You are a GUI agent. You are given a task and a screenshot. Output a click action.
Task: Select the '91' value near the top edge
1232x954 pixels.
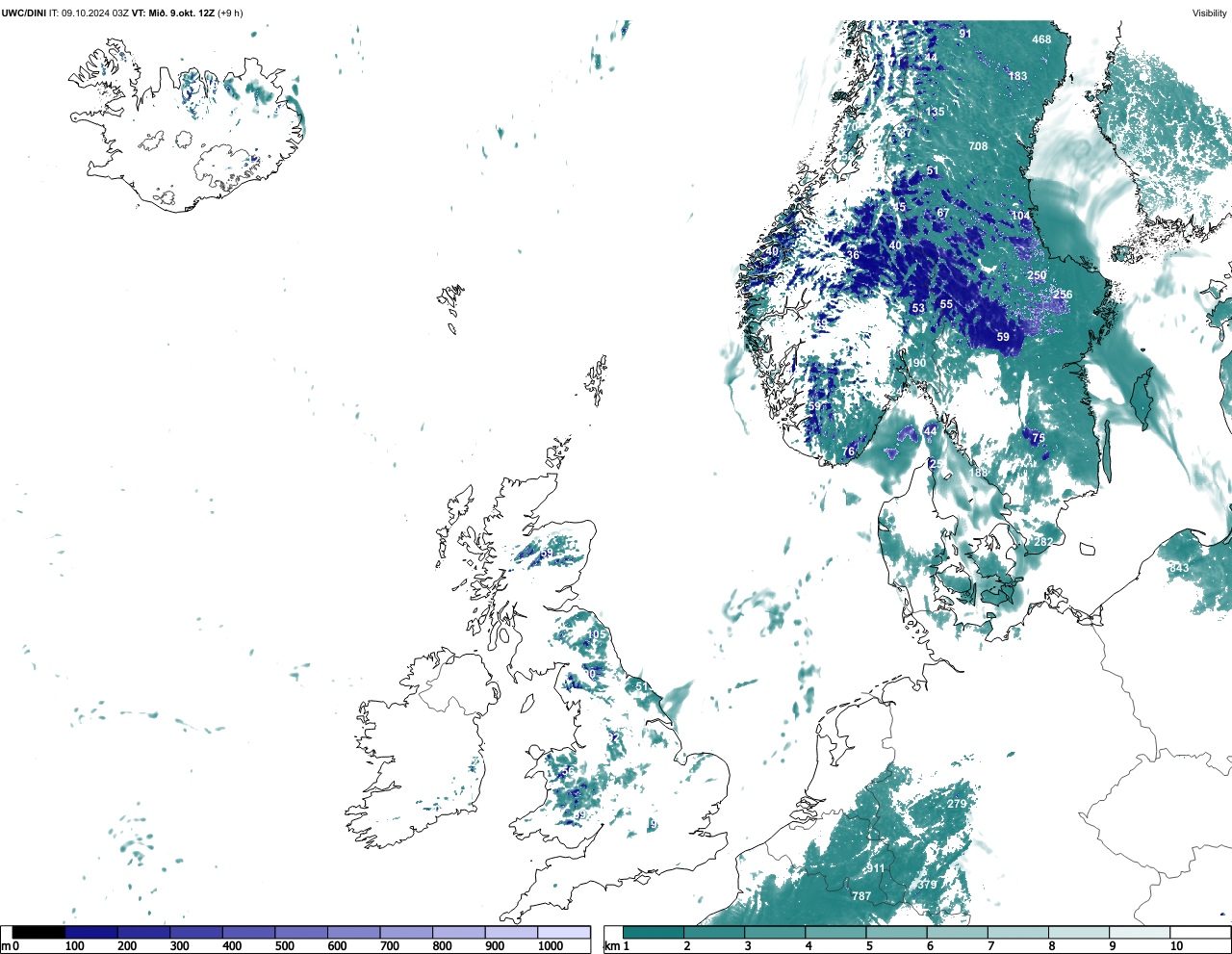(x=965, y=34)
